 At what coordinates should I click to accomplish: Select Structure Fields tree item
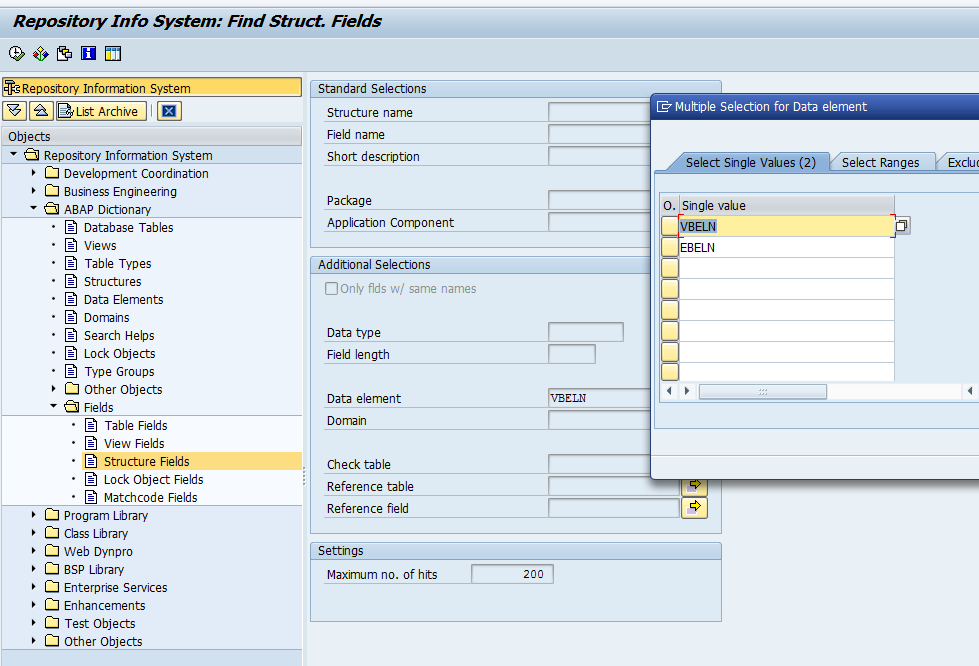(147, 461)
